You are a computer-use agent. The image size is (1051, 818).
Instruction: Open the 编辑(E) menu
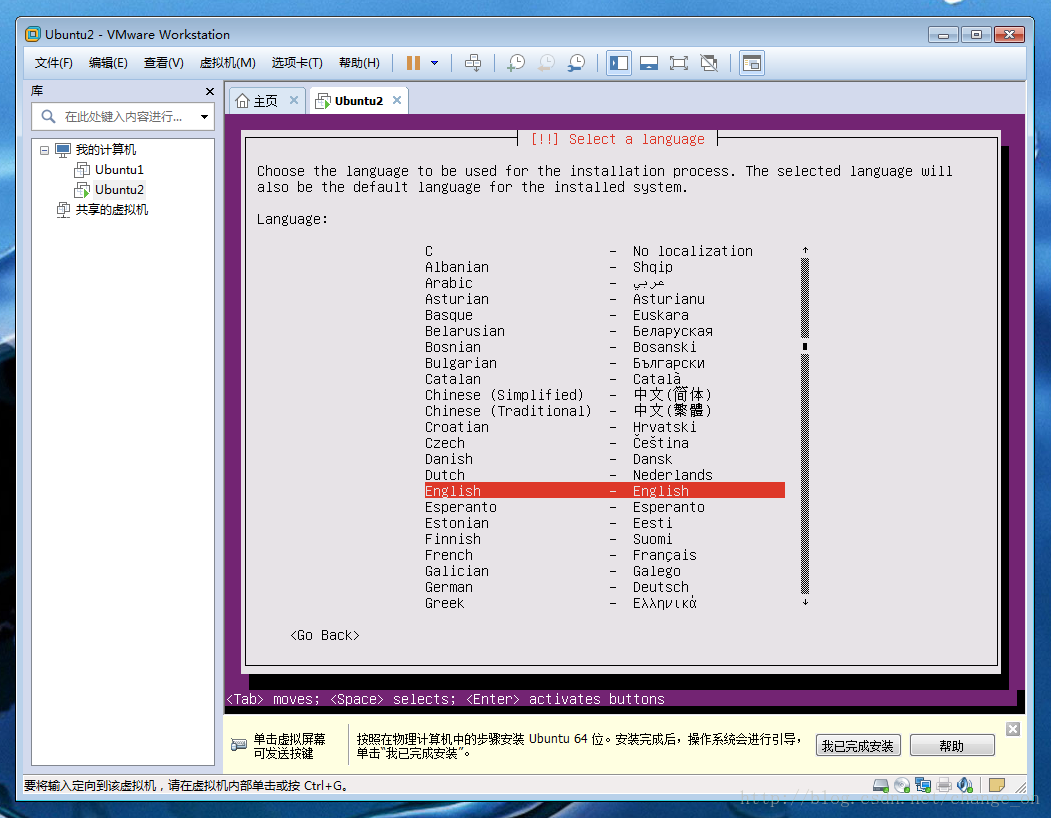click(108, 63)
